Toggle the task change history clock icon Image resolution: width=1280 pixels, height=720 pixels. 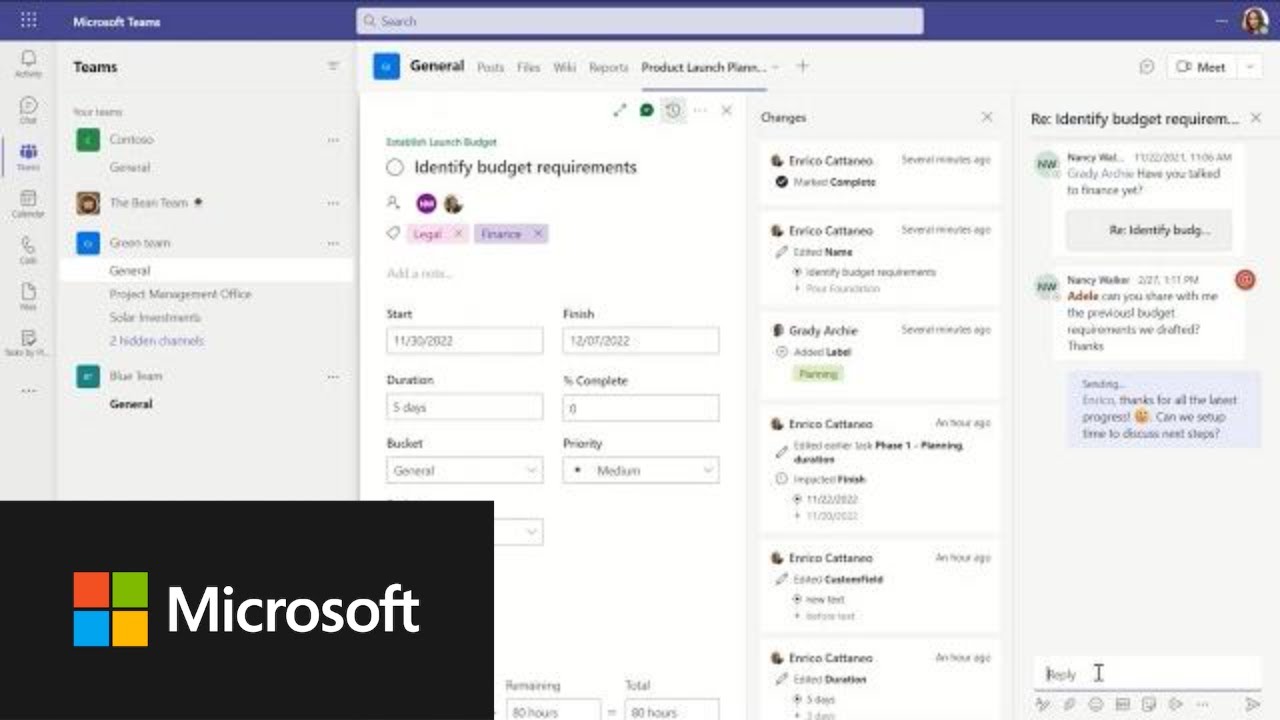pyautogui.click(x=673, y=110)
